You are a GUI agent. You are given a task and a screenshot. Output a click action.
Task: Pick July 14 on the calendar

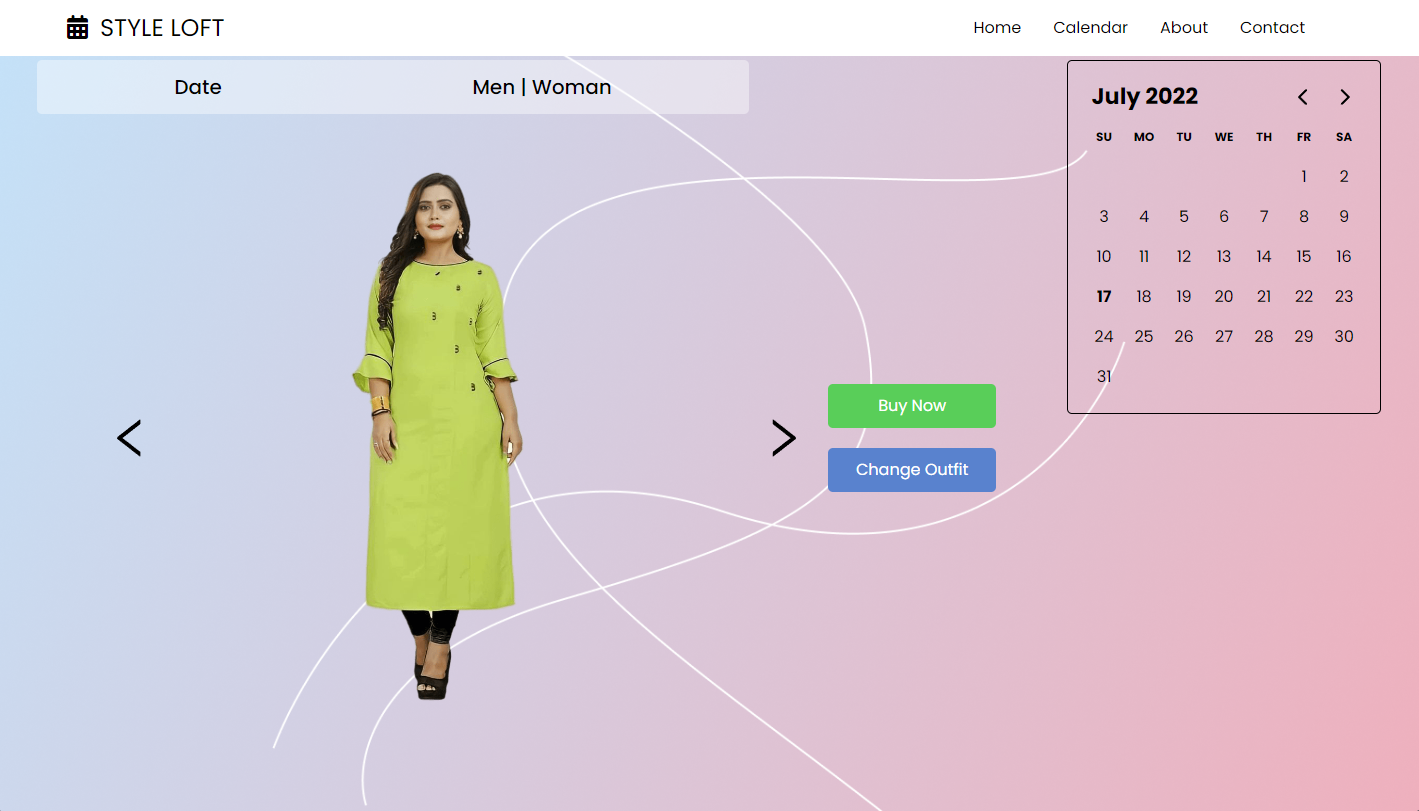1264,257
